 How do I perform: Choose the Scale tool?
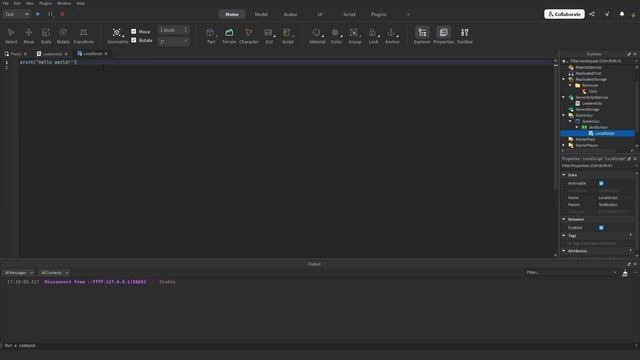pos(46,36)
